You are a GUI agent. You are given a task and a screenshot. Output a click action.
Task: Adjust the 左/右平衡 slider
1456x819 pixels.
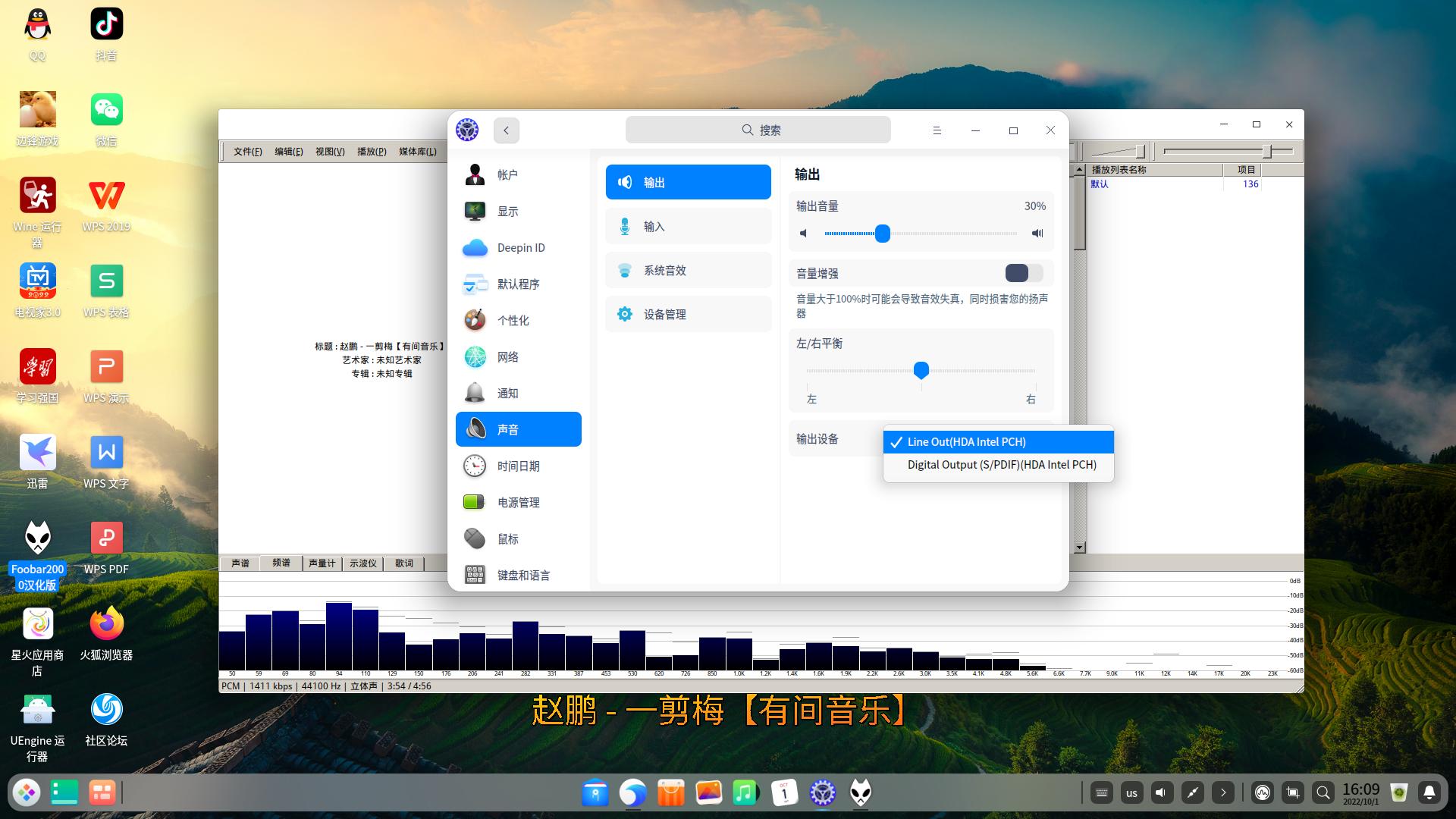[x=921, y=371]
